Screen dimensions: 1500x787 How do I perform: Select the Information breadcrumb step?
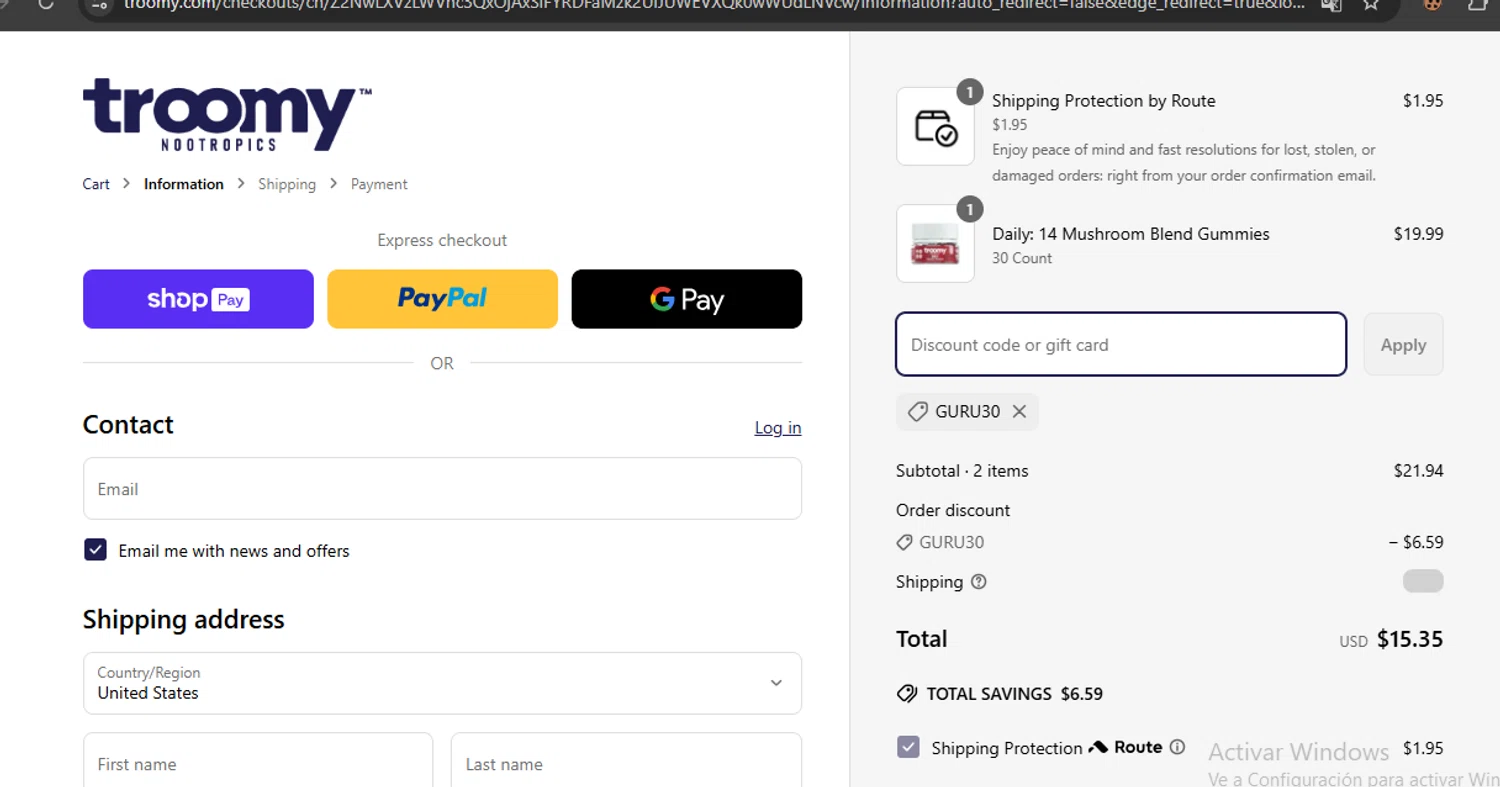[x=184, y=184]
